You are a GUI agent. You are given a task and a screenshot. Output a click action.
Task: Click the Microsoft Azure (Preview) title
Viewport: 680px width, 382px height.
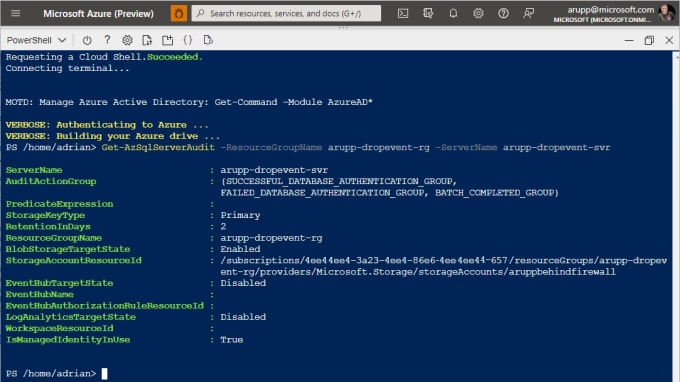[98, 13]
